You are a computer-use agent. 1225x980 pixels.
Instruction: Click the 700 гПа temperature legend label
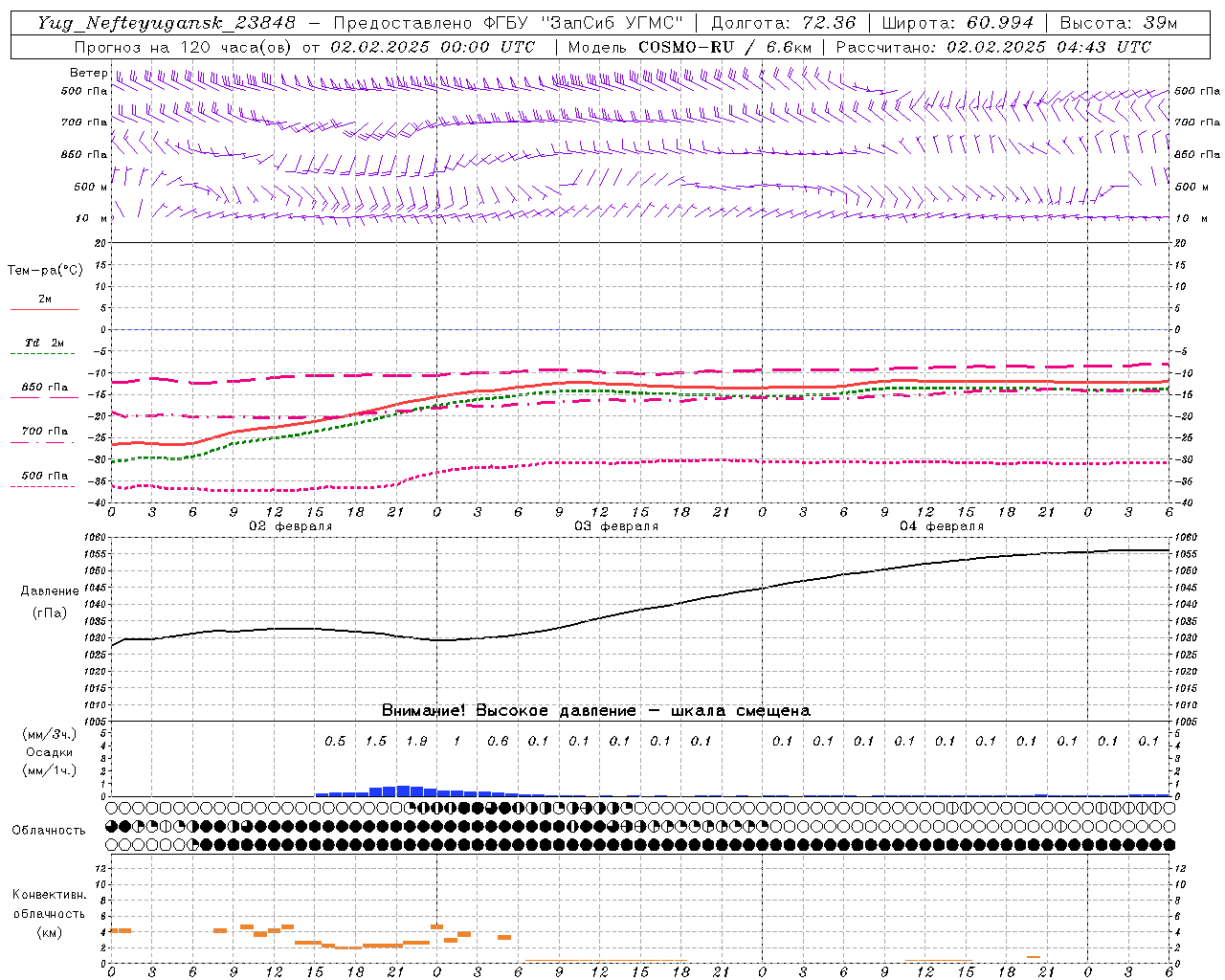tap(45, 431)
